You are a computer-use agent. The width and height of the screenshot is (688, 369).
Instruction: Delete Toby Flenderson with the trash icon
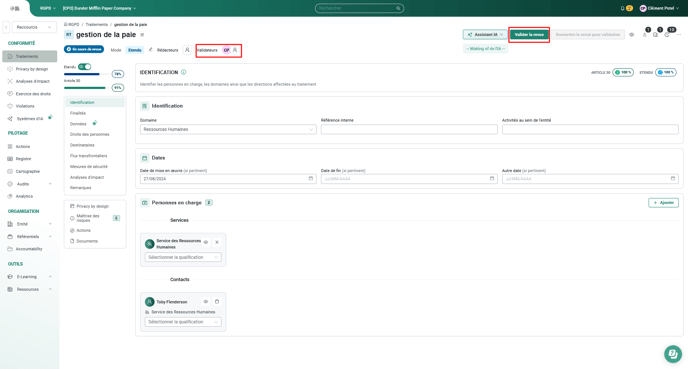(x=217, y=302)
